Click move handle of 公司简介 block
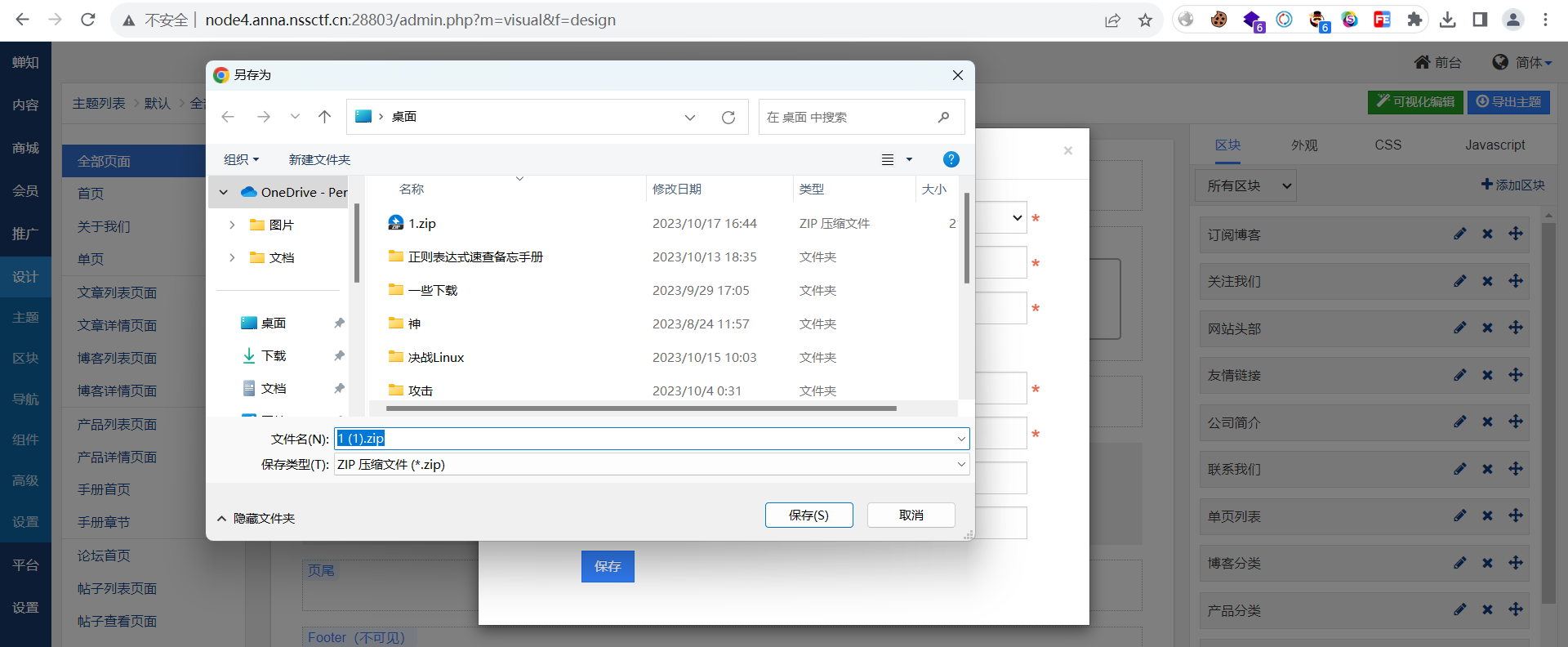Screen dimensions: 1568x647 coord(1516,422)
